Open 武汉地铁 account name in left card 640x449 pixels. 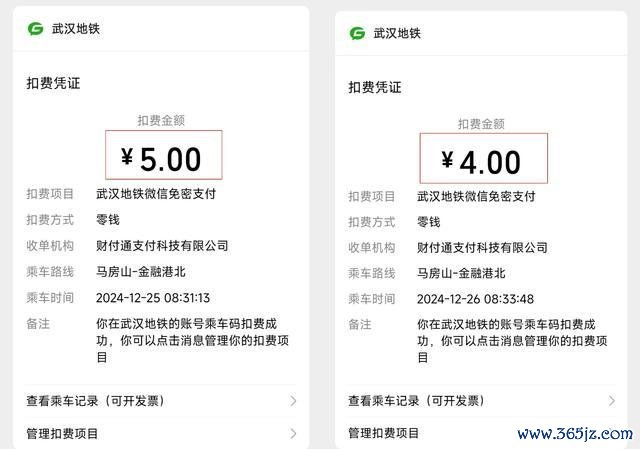point(76,29)
